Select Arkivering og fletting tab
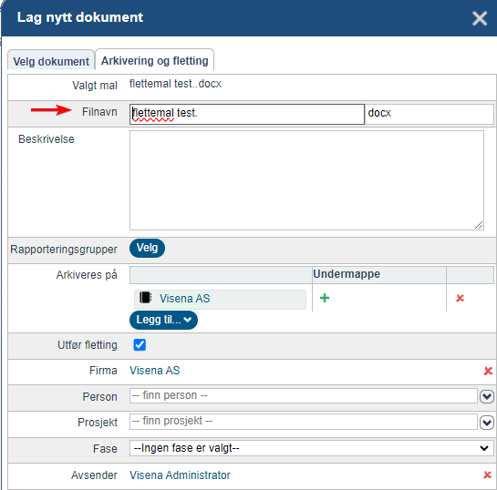This screenshot has width=497, height=490. 155,60
